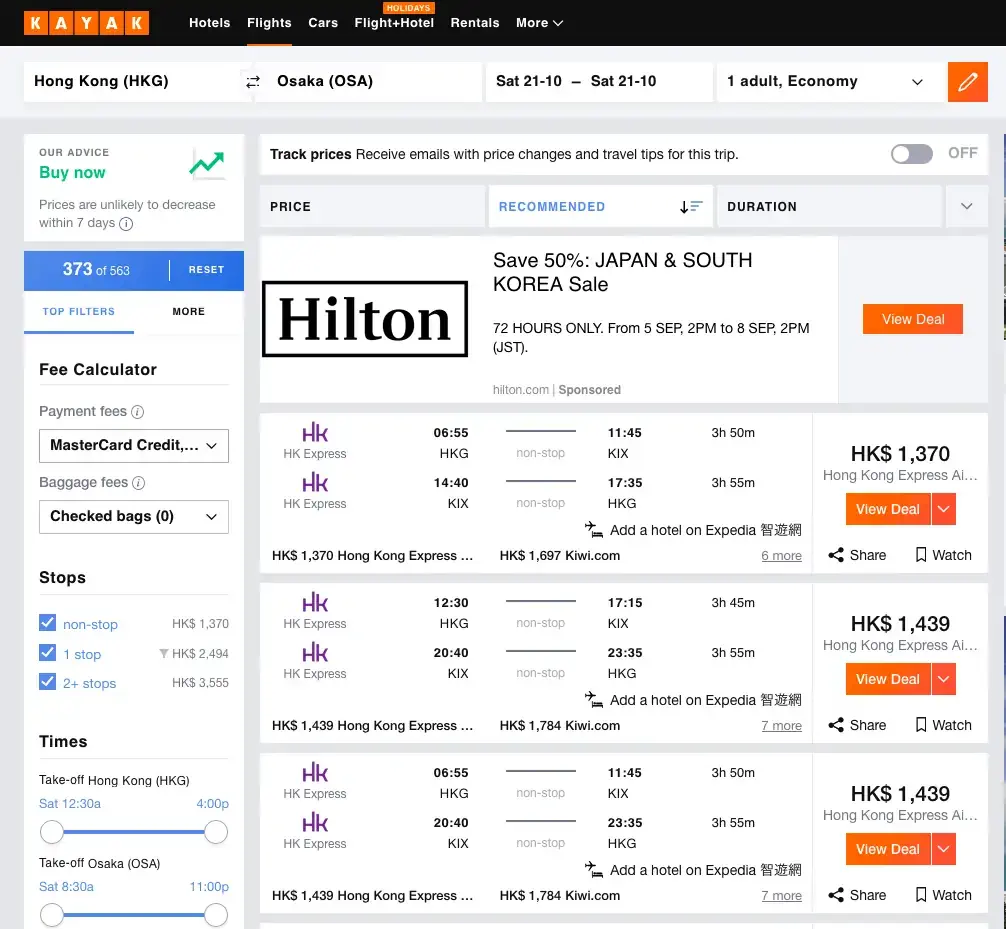Click '6 more' providers link

point(781,556)
